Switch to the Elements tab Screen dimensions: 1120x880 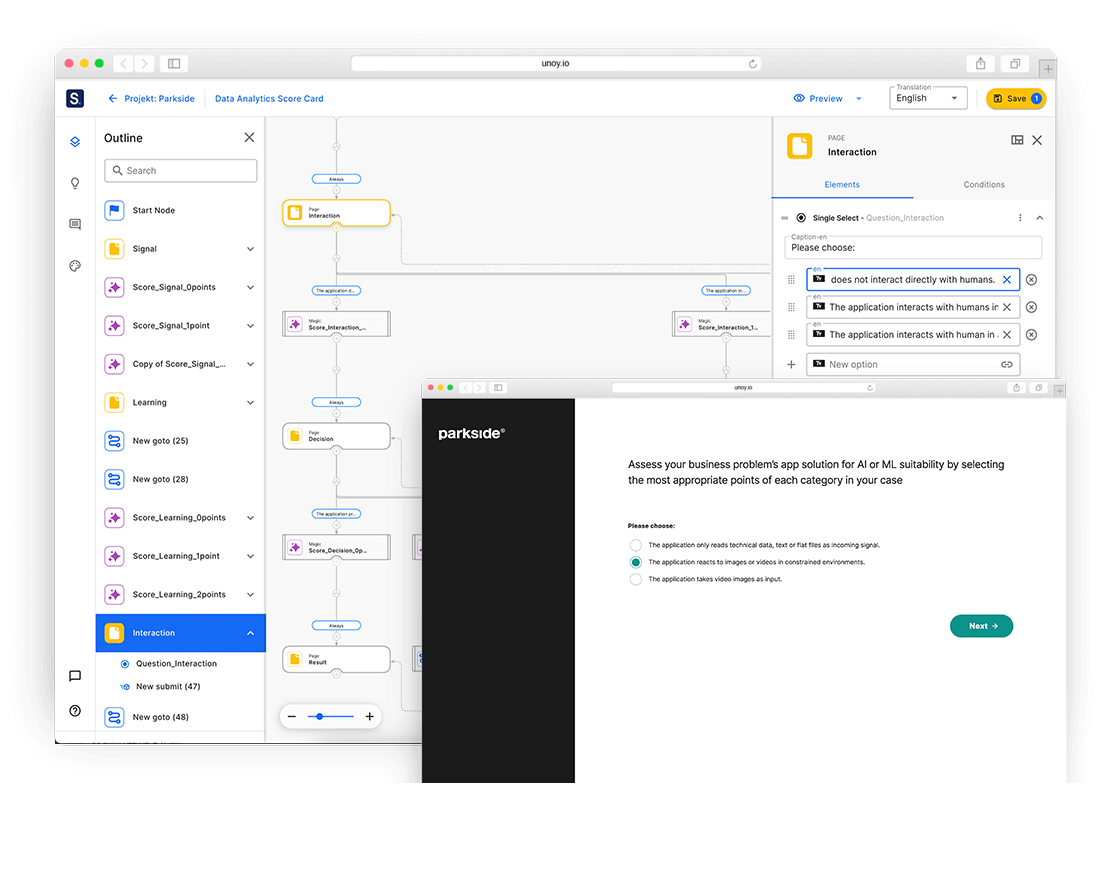(842, 185)
